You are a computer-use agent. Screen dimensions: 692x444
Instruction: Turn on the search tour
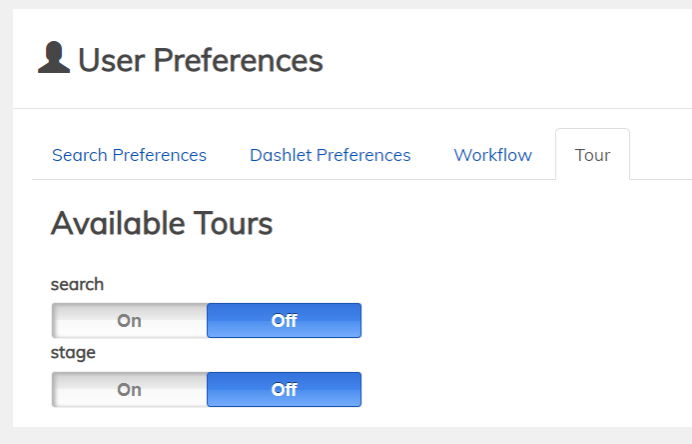pyautogui.click(x=130, y=321)
